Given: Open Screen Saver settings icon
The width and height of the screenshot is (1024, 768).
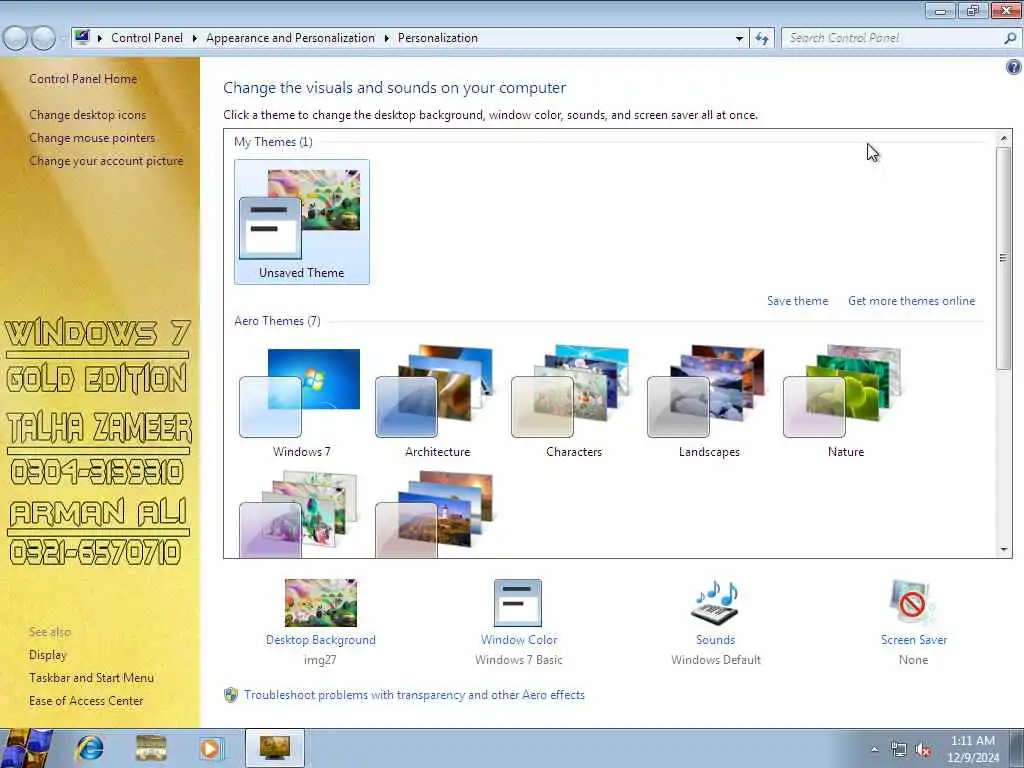Looking at the screenshot, I should tap(912, 603).
